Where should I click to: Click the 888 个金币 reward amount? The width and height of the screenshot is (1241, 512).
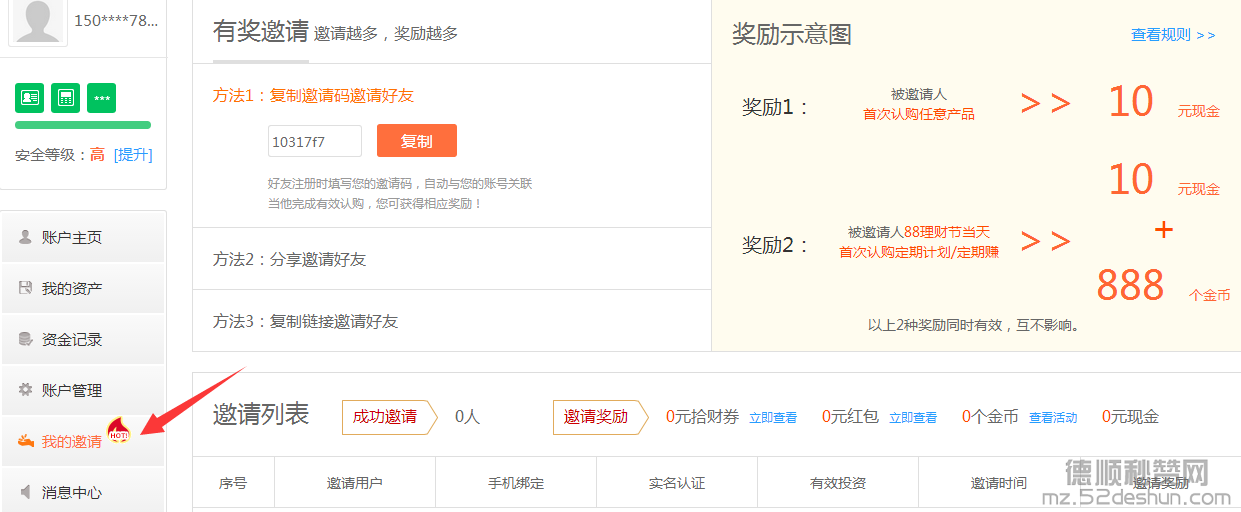click(1163, 286)
